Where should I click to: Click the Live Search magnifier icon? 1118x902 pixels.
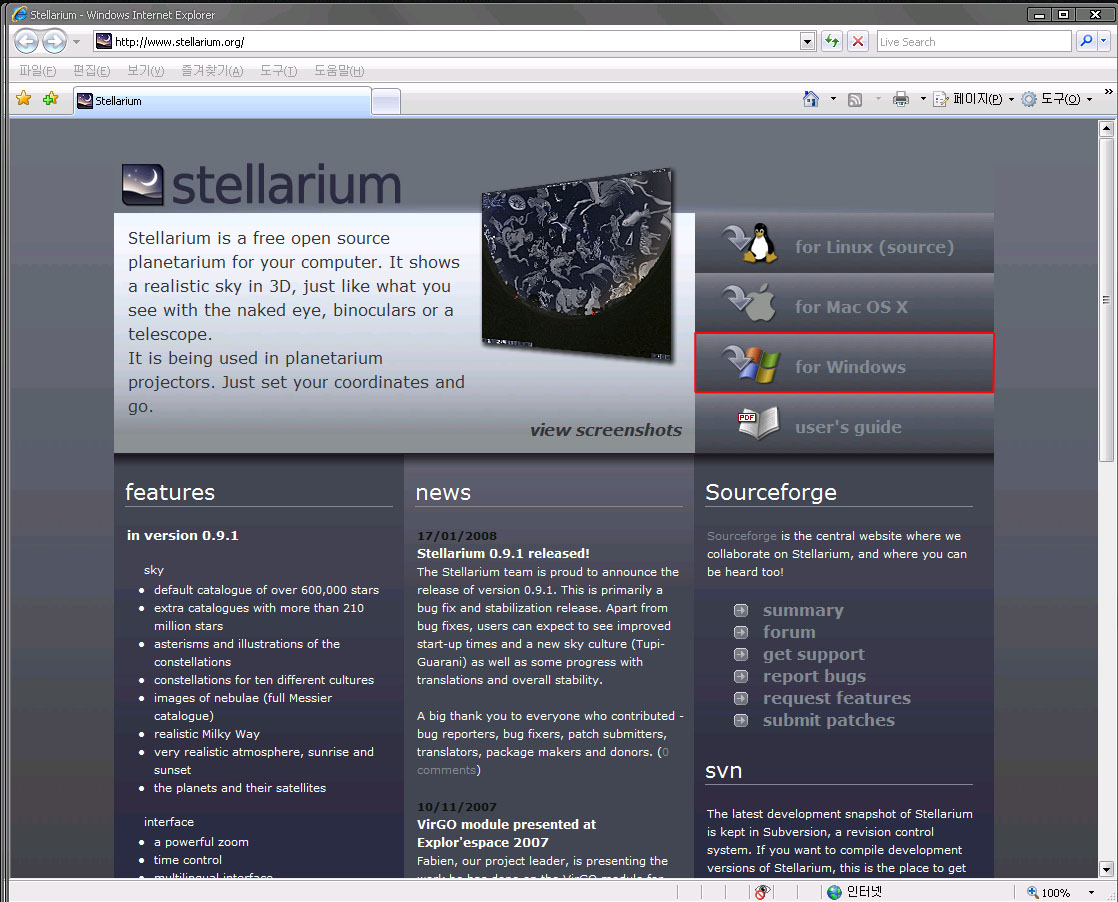click(1086, 41)
